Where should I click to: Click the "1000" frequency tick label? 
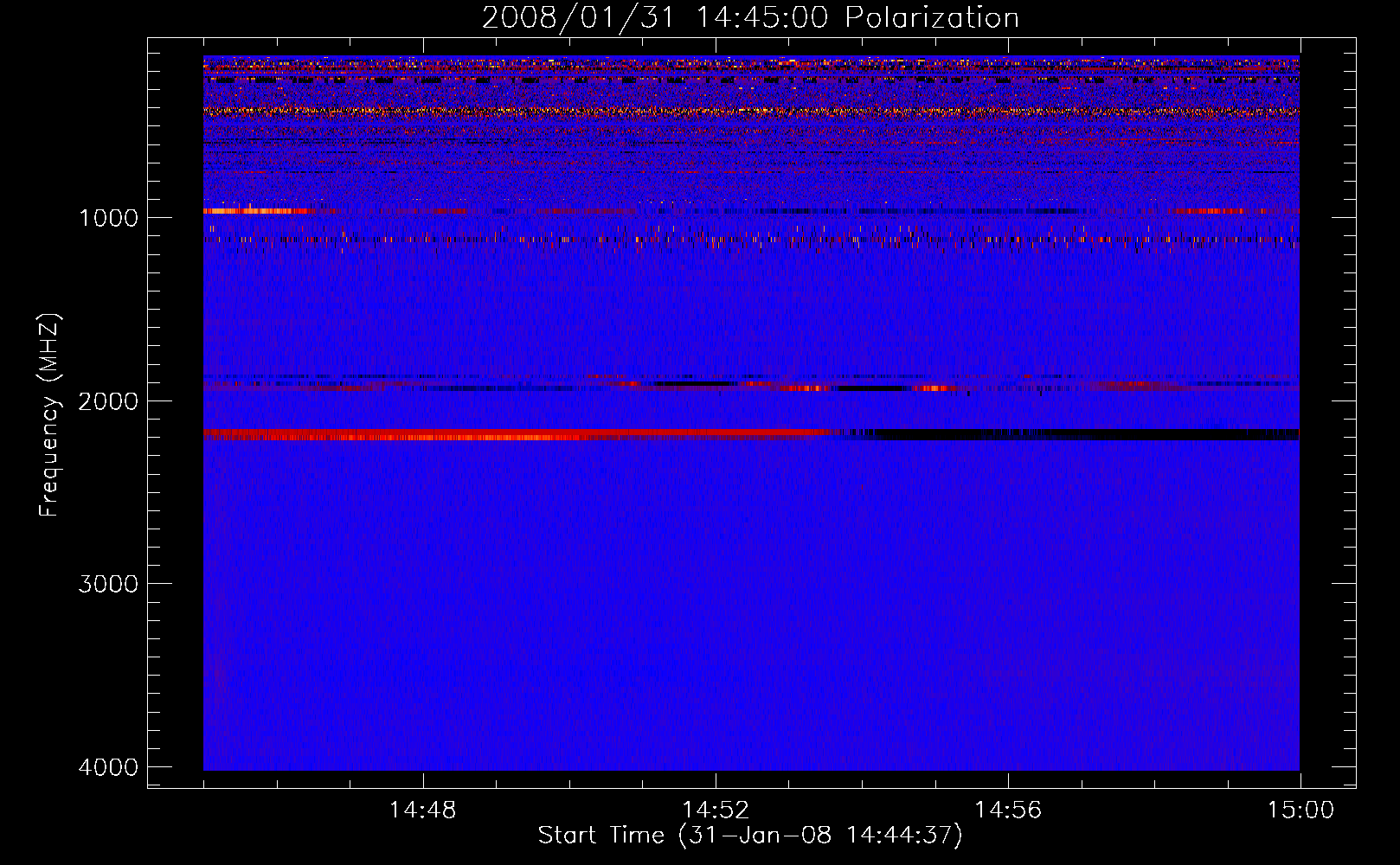click(108, 217)
